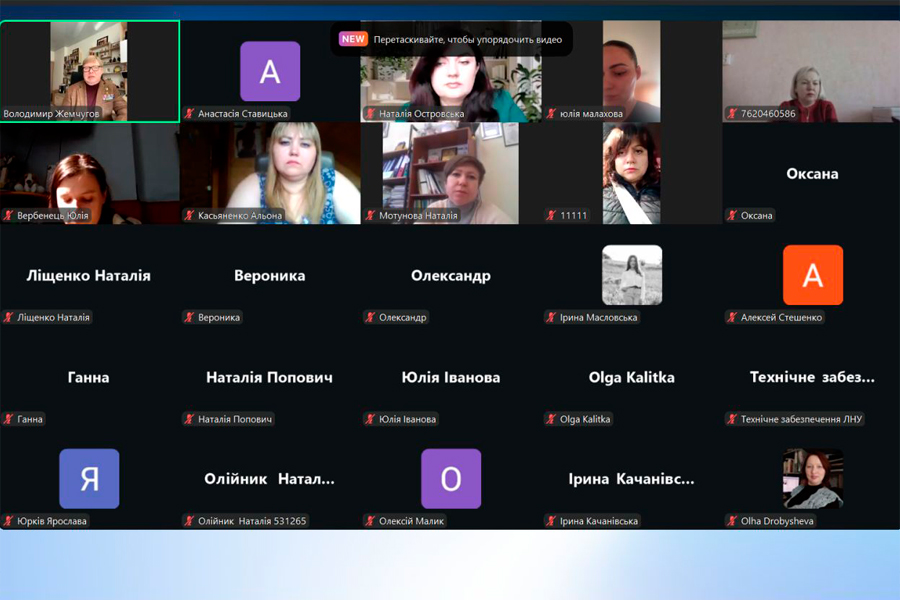Image resolution: width=900 pixels, height=600 pixels.
Task: Click the Олійник Наталія 531265 label
Action: tap(252, 521)
